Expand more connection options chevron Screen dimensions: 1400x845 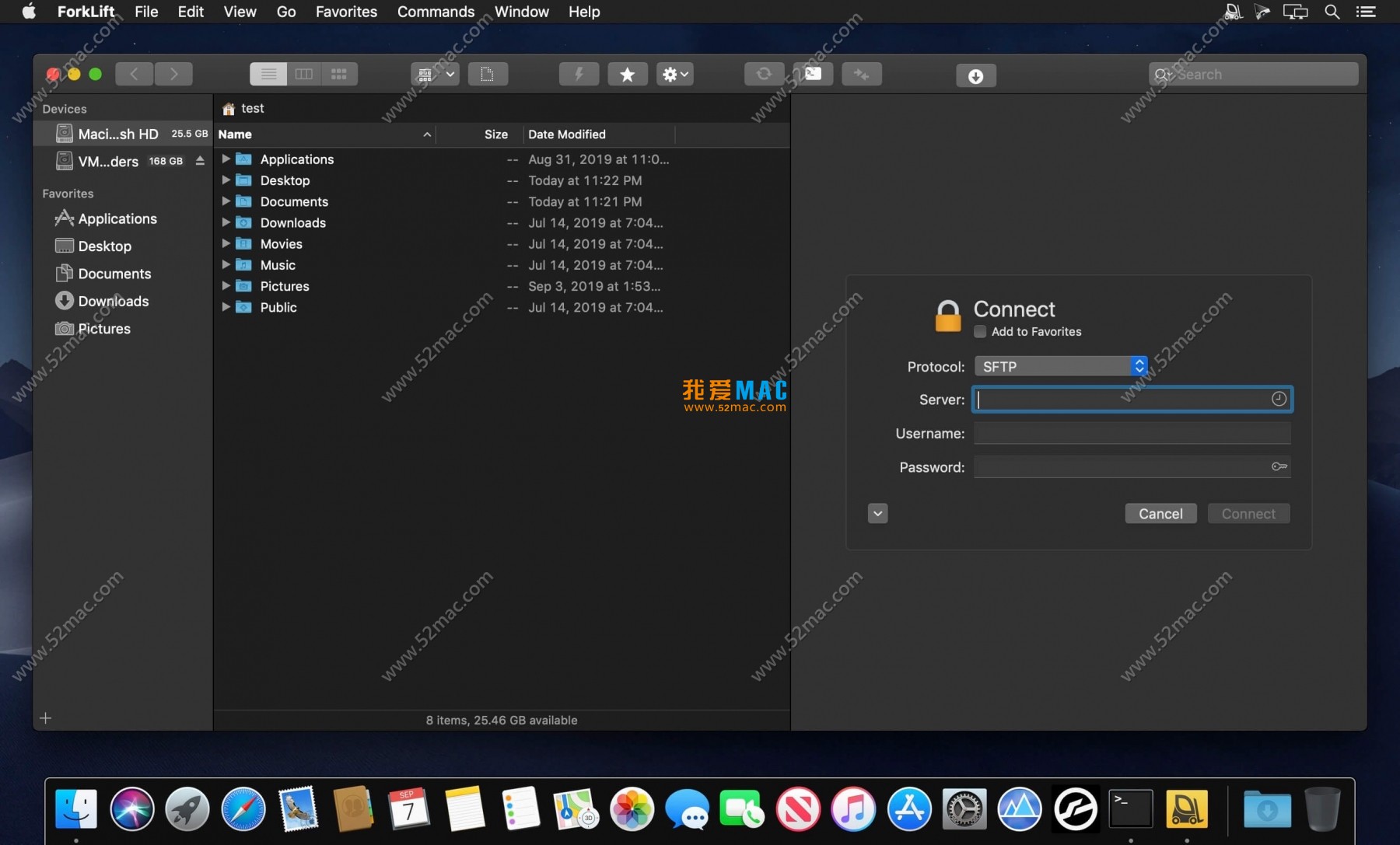click(x=877, y=513)
